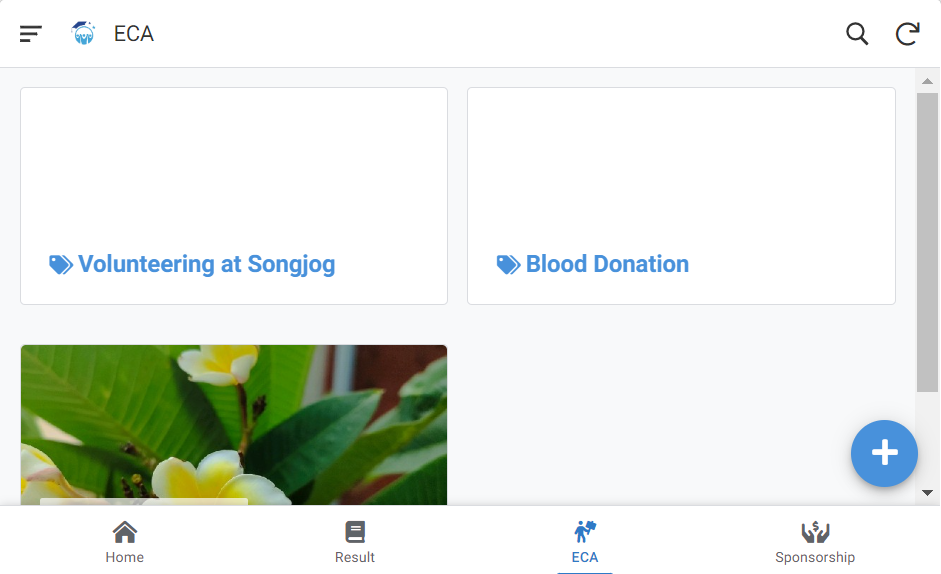Open the search icon in header

(x=857, y=34)
